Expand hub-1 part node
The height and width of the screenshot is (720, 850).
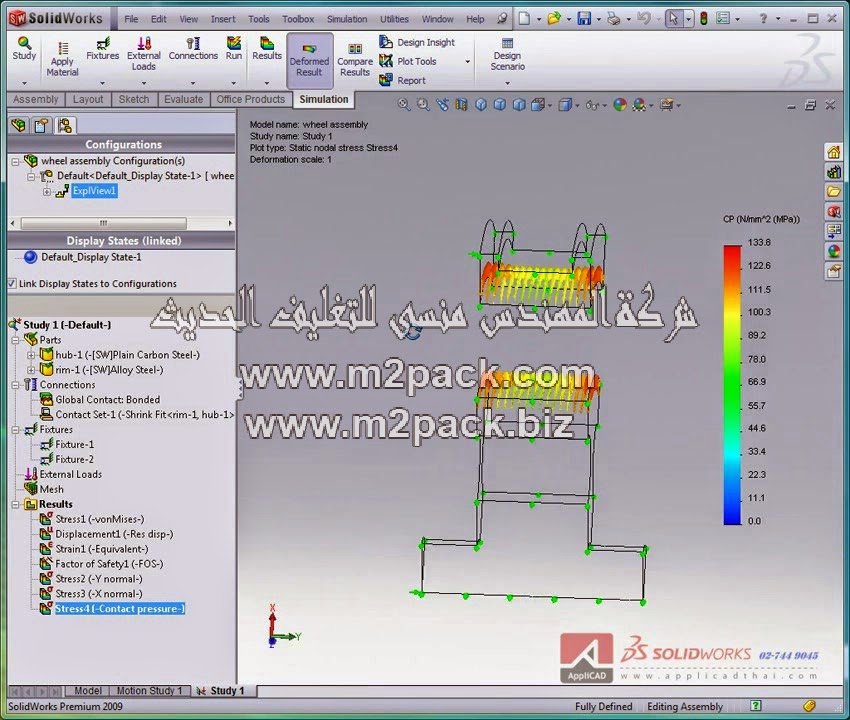31,355
